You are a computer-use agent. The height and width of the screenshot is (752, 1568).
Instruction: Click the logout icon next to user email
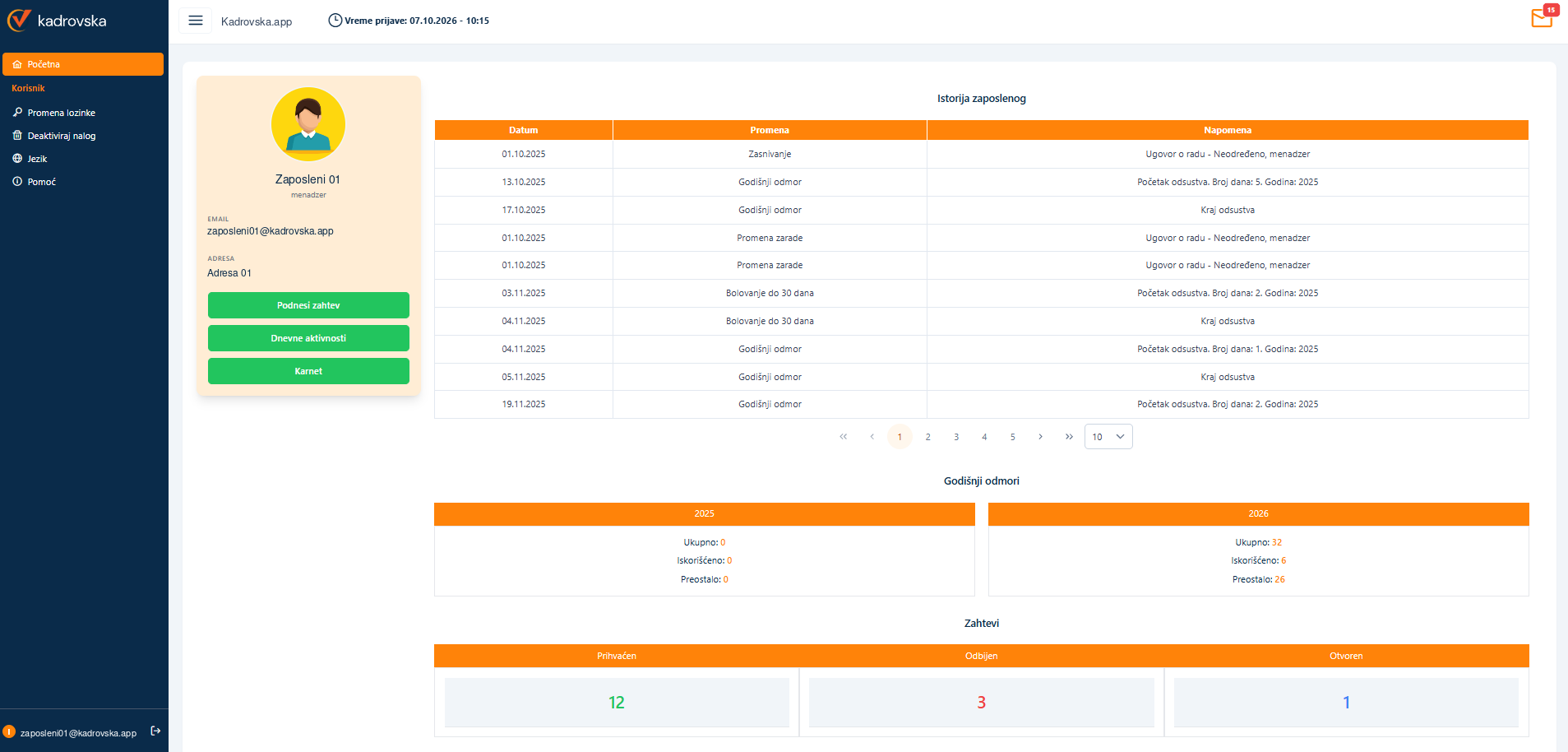click(x=155, y=731)
